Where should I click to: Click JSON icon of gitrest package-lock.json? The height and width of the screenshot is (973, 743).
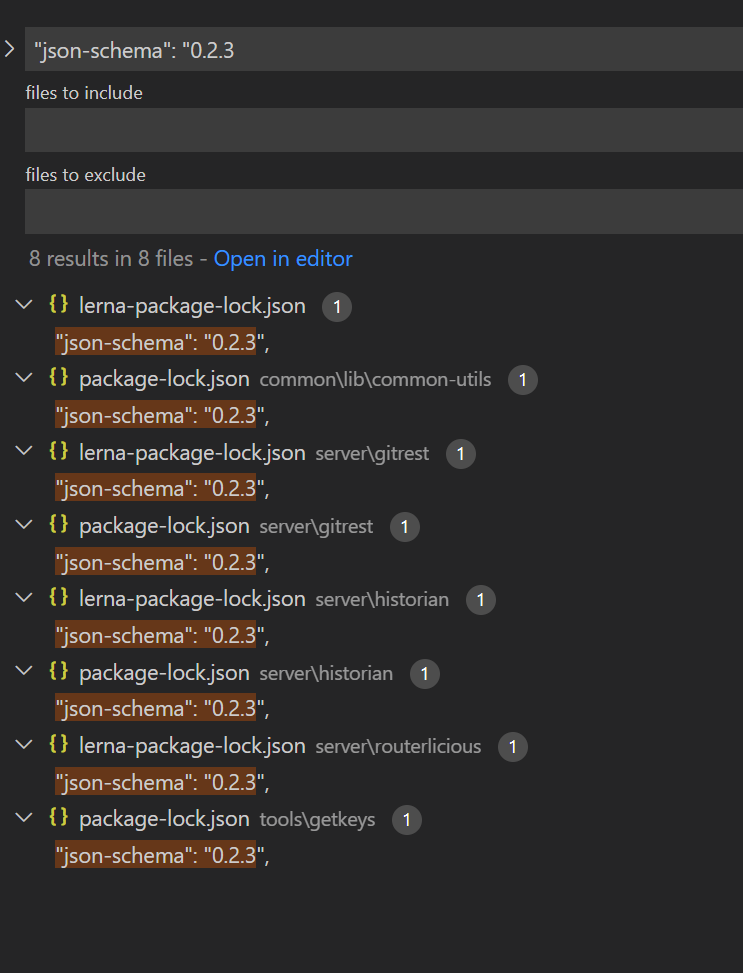(x=59, y=524)
